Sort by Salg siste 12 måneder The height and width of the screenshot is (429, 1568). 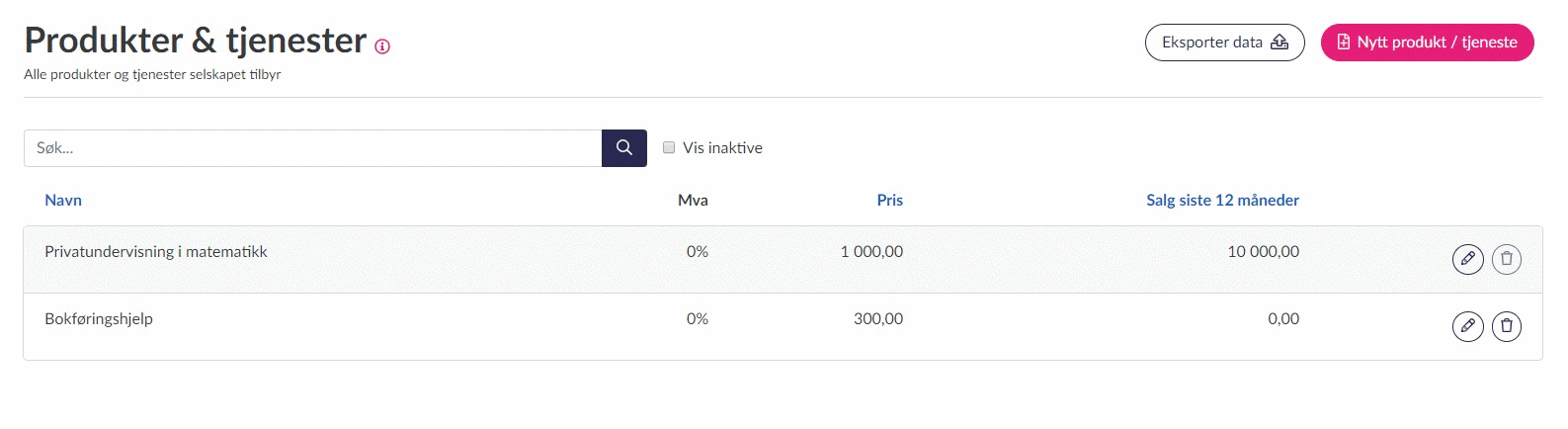click(1222, 200)
